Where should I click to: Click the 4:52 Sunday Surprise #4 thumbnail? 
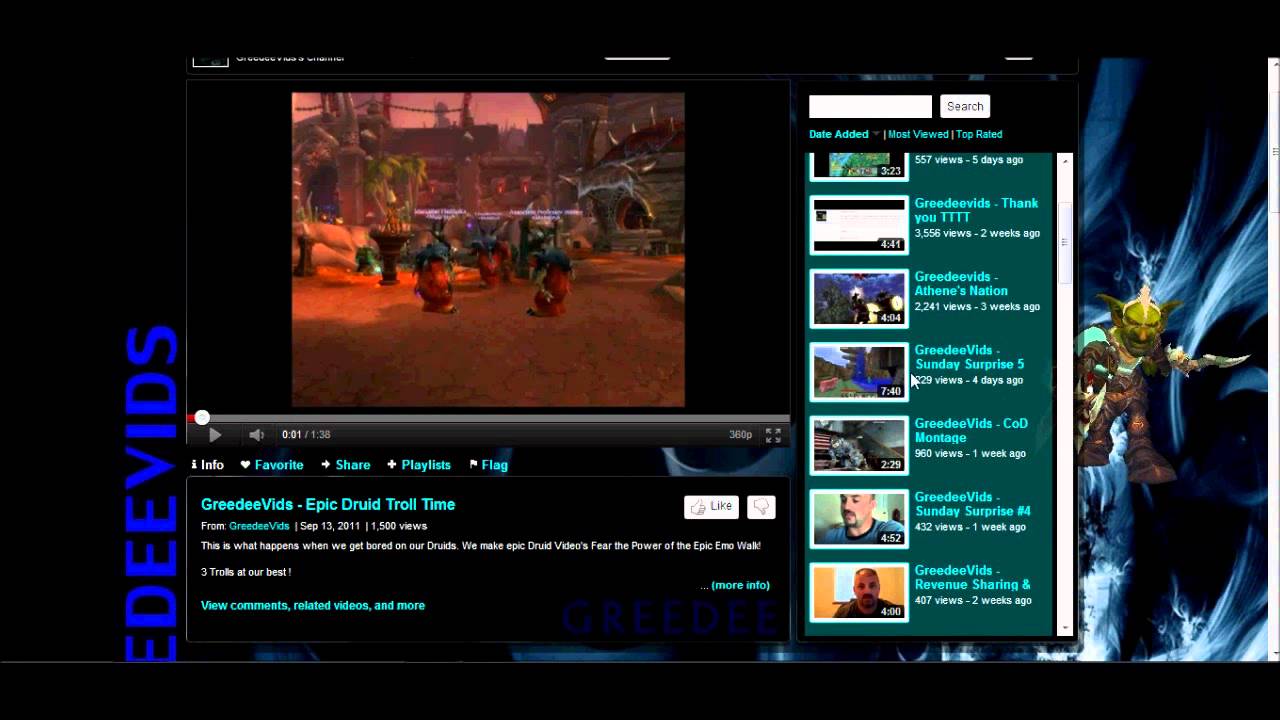point(859,518)
